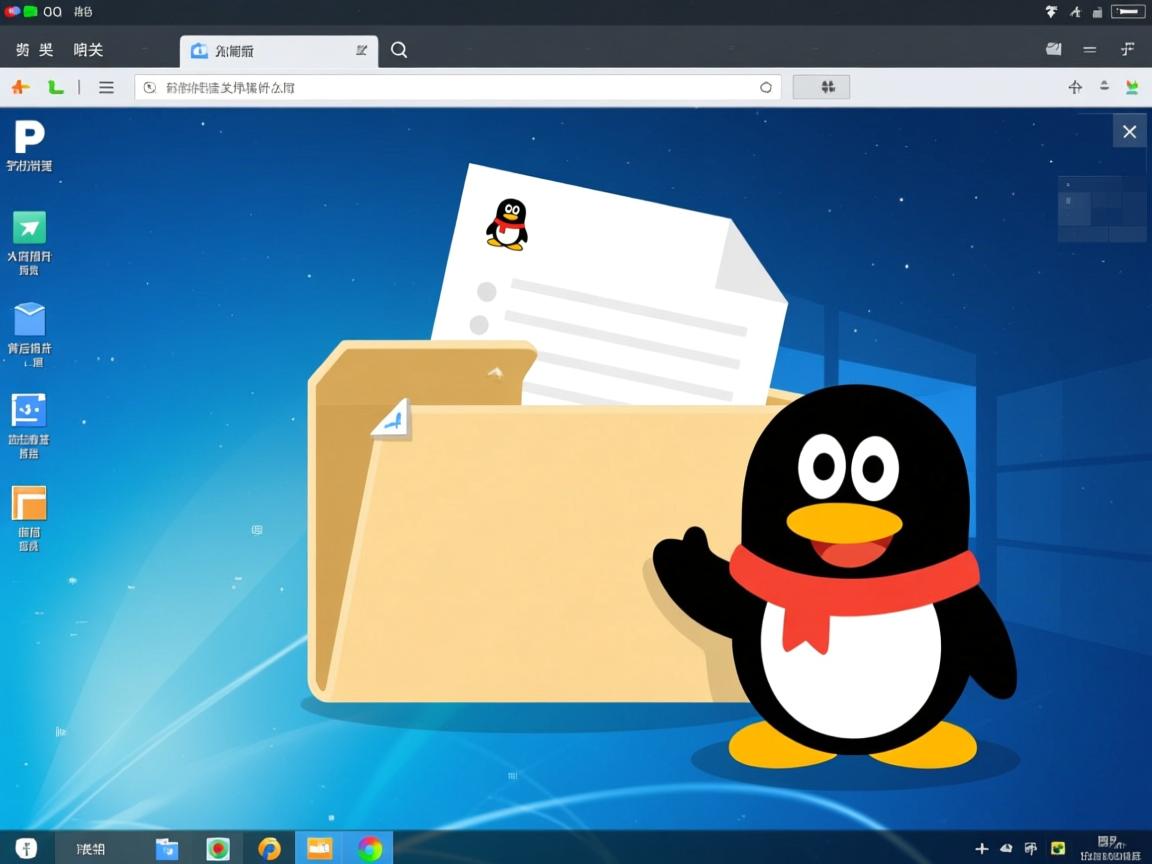Viewport: 1152px width, 864px height.
Task: Click the green icon in the toolbar
Action: tap(56, 87)
